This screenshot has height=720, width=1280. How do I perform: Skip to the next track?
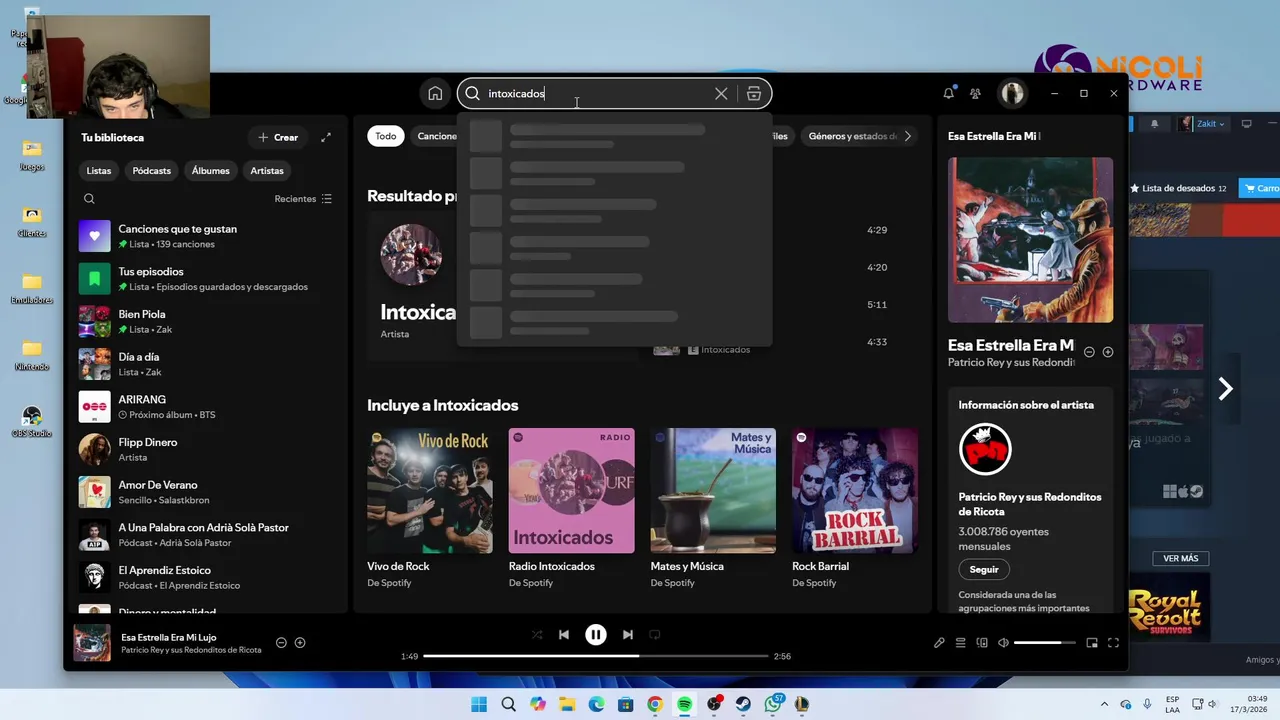pyautogui.click(x=628, y=635)
